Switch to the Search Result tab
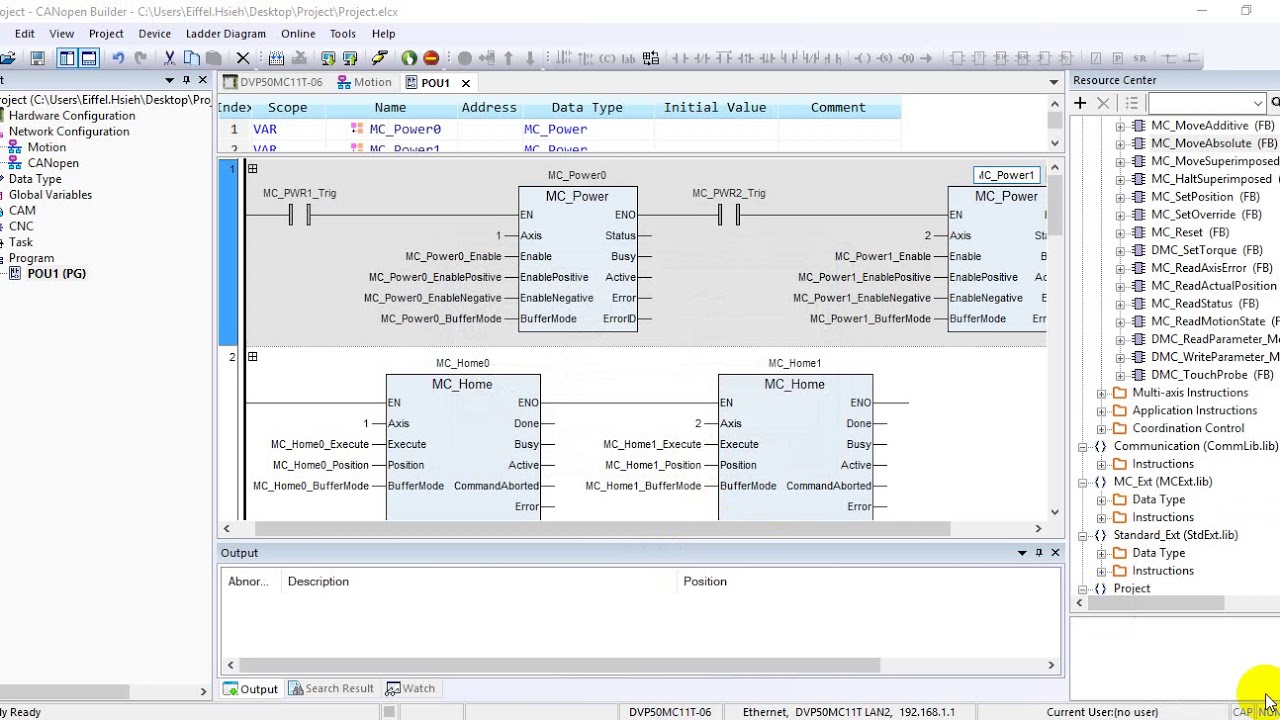1280x720 pixels. (331, 688)
